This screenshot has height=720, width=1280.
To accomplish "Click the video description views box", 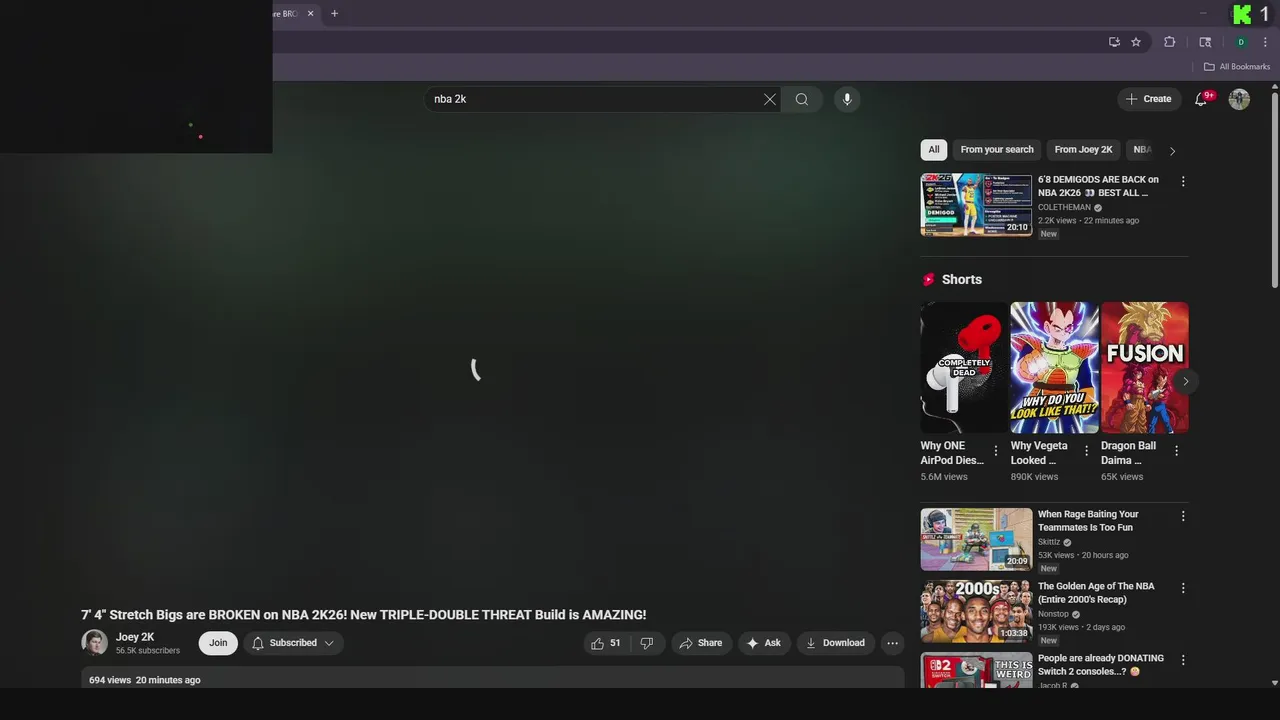I will click(492, 677).
